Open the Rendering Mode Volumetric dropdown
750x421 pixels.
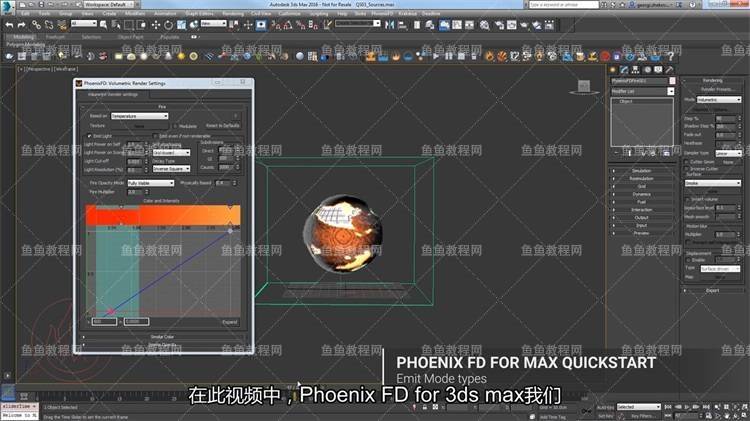point(718,100)
